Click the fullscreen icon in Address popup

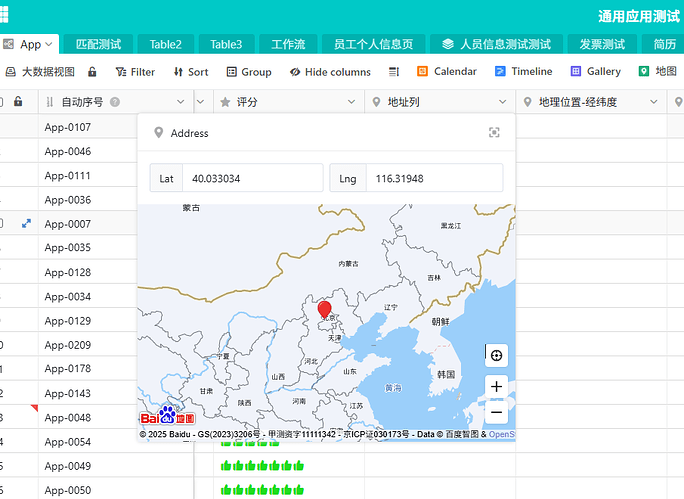494,133
